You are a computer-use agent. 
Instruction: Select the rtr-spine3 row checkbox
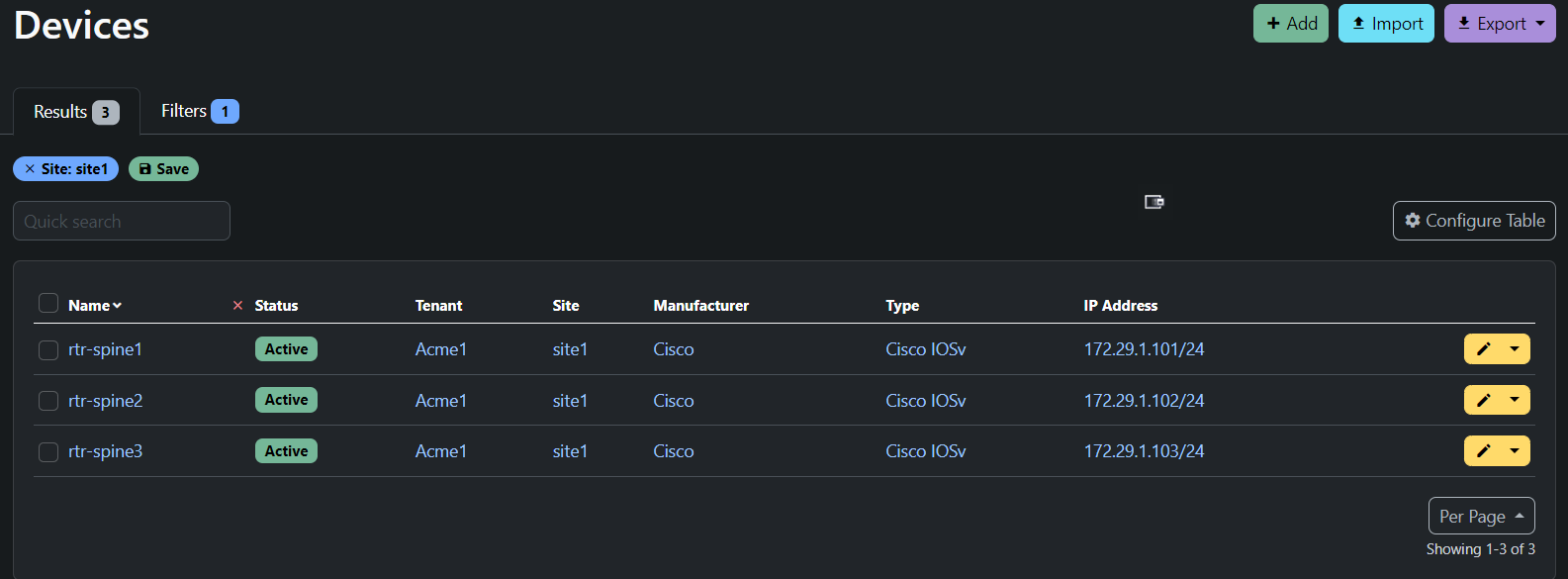click(x=48, y=452)
